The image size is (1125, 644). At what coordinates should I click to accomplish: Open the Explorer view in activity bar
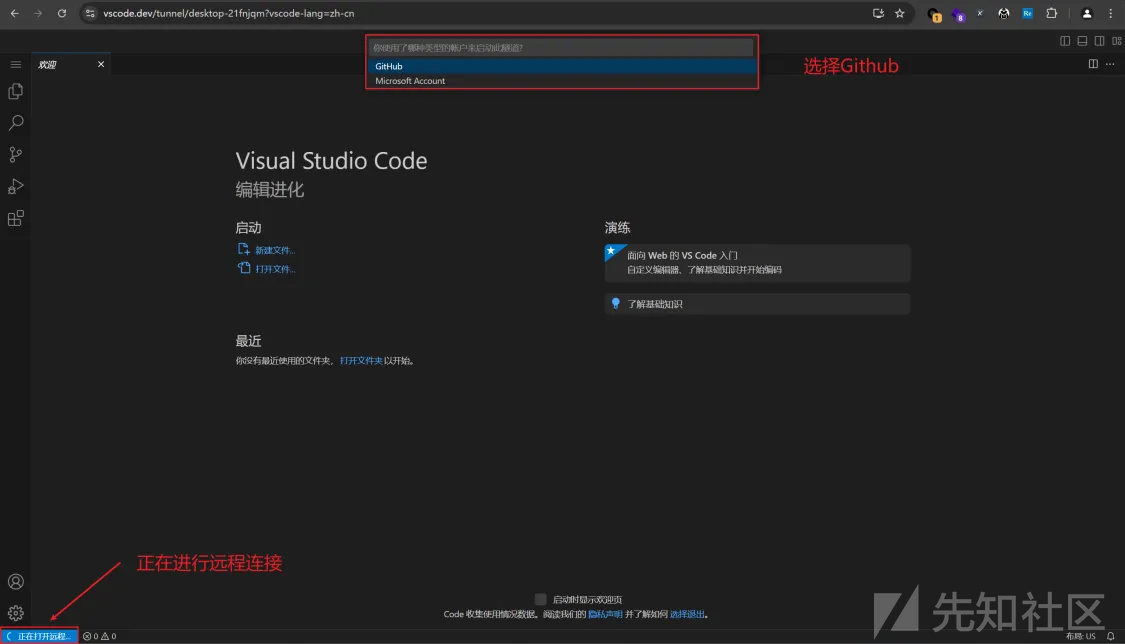coord(15,91)
